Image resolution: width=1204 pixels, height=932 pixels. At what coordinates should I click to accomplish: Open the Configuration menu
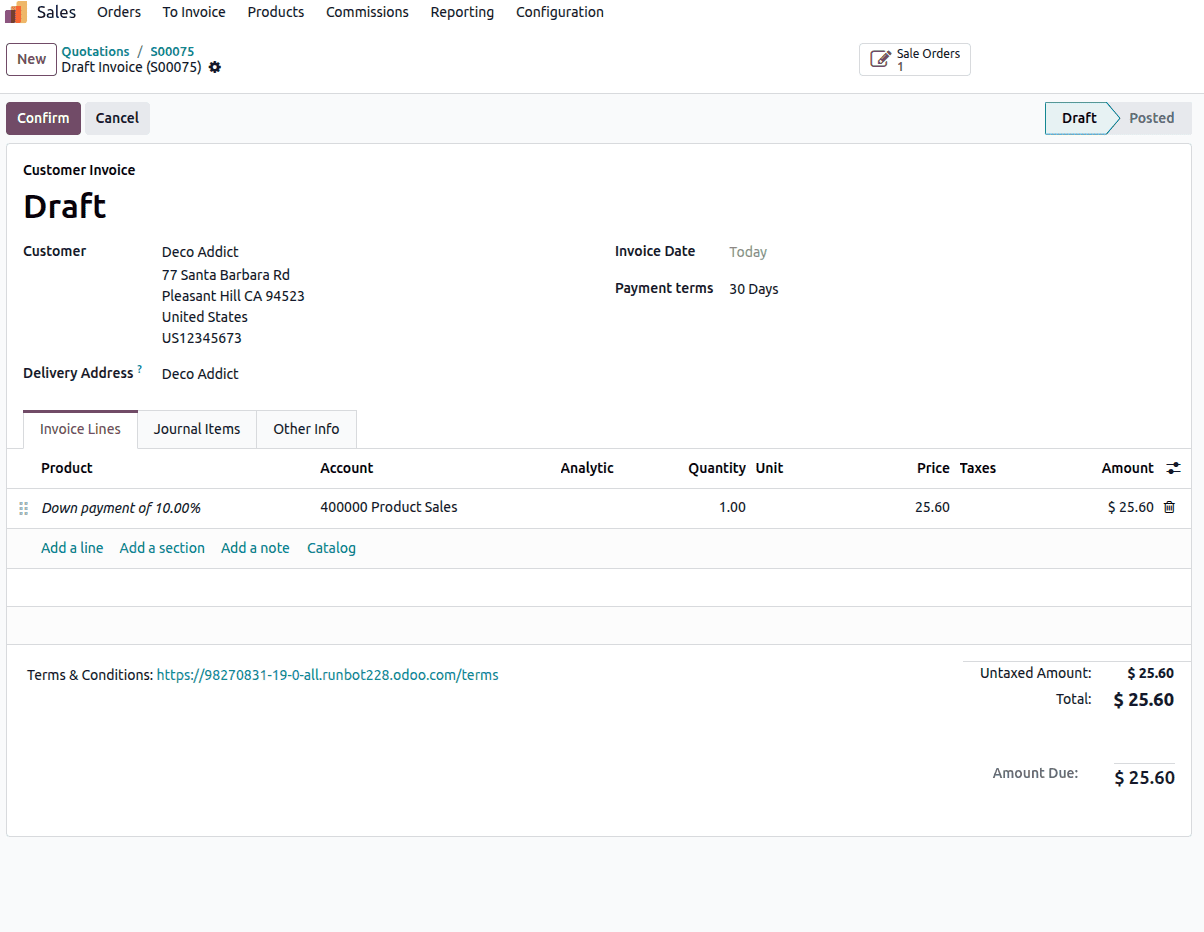(559, 12)
